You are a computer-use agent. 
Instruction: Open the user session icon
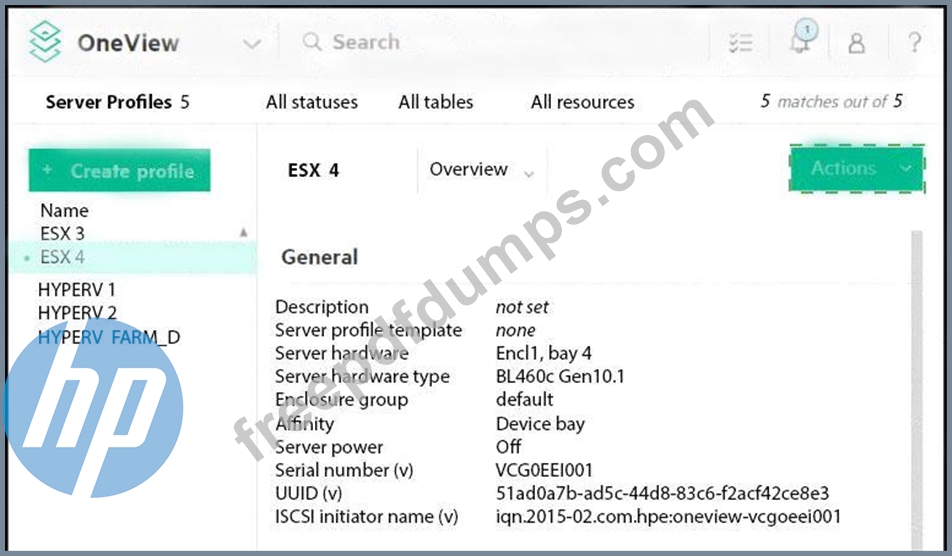point(857,42)
